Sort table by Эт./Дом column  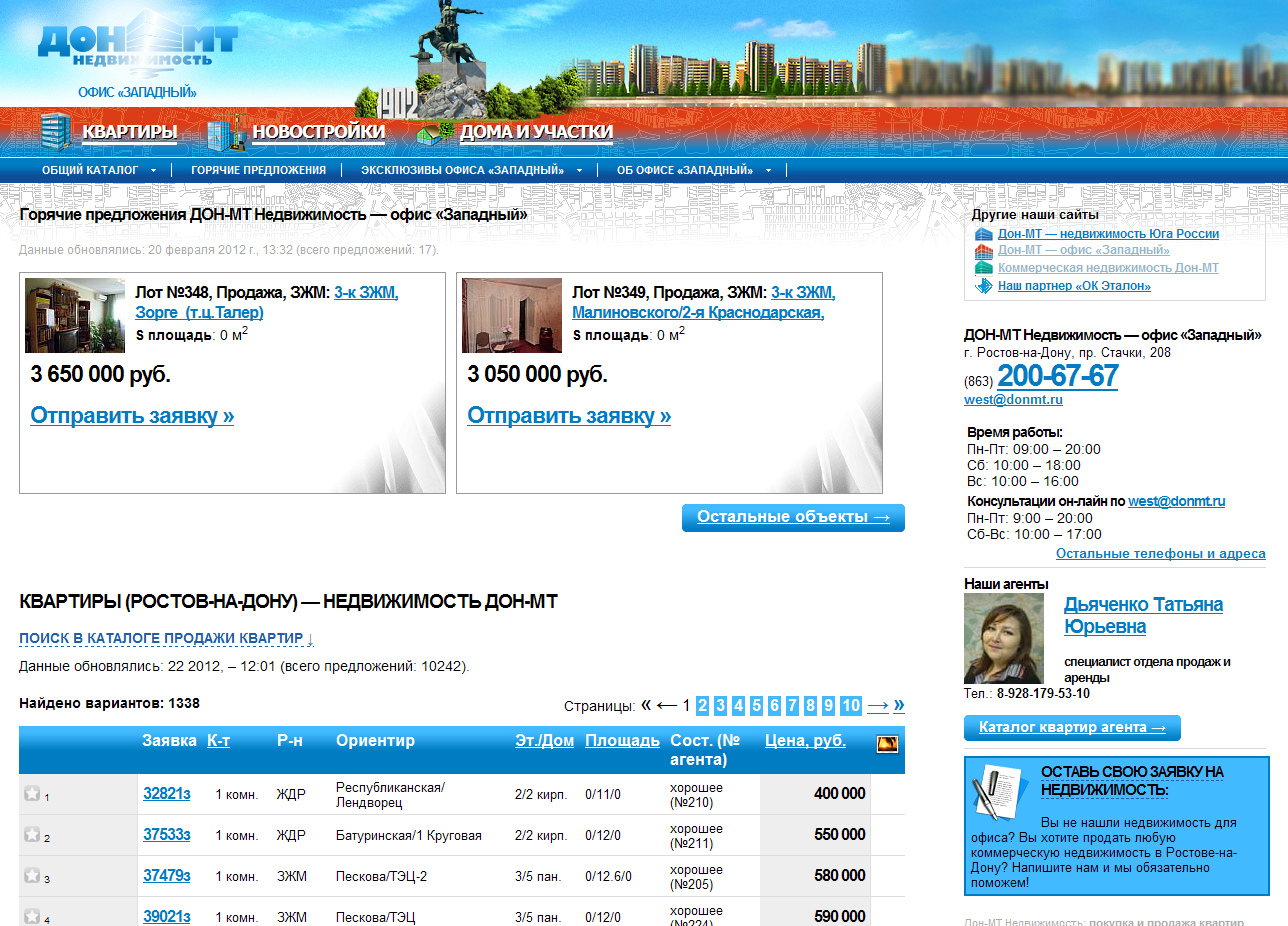pyautogui.click(x=544, y=741)
